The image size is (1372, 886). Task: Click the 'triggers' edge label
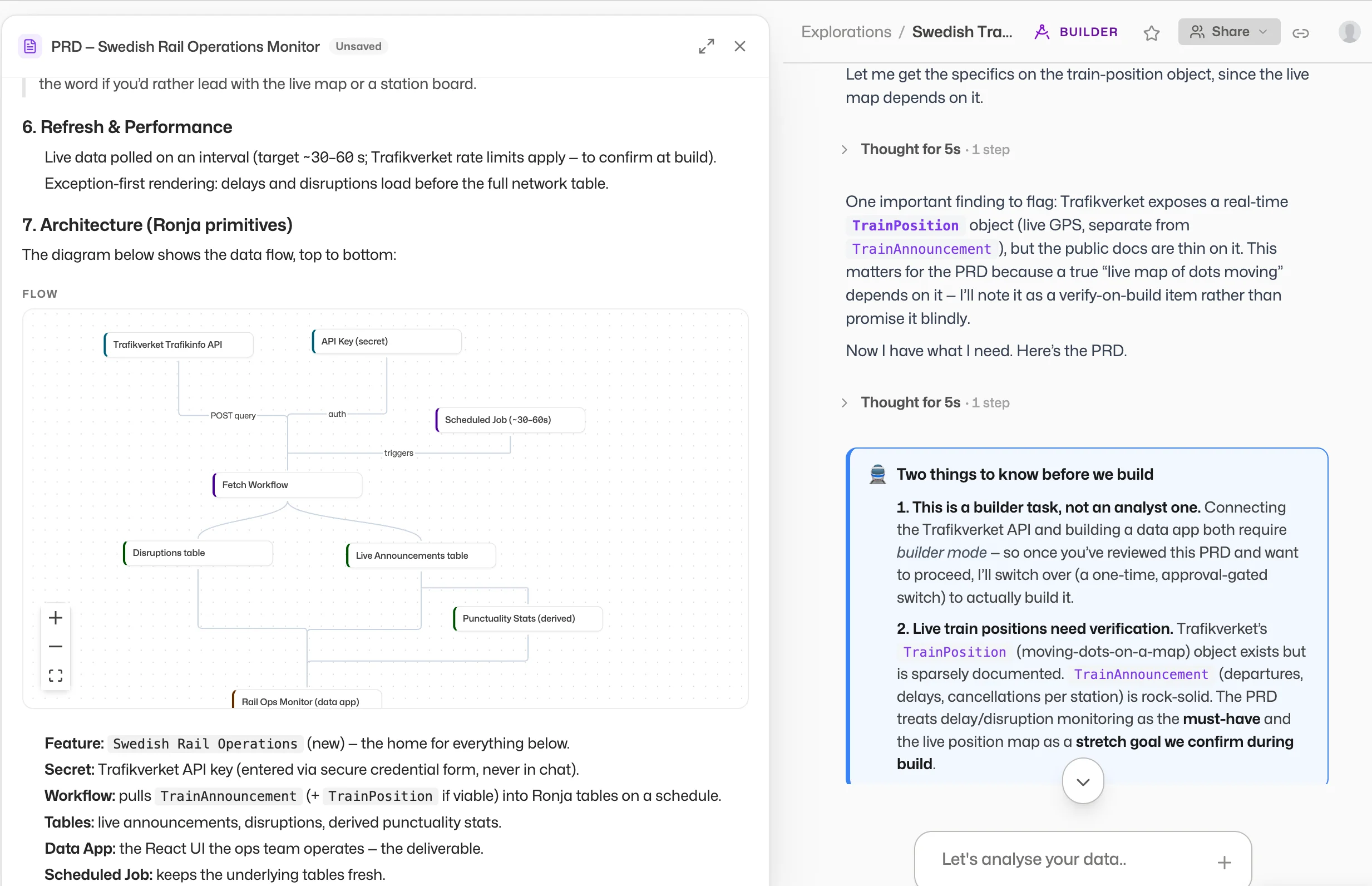398,453
